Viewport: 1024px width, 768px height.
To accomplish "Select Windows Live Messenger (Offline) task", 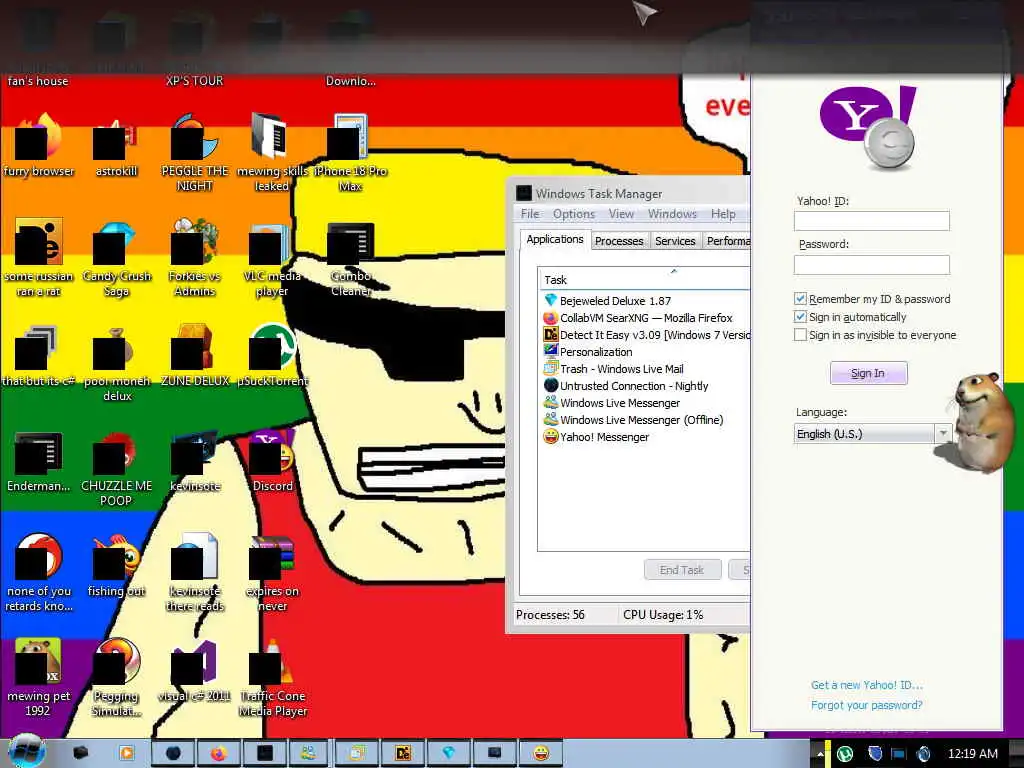I will (646, 419).
